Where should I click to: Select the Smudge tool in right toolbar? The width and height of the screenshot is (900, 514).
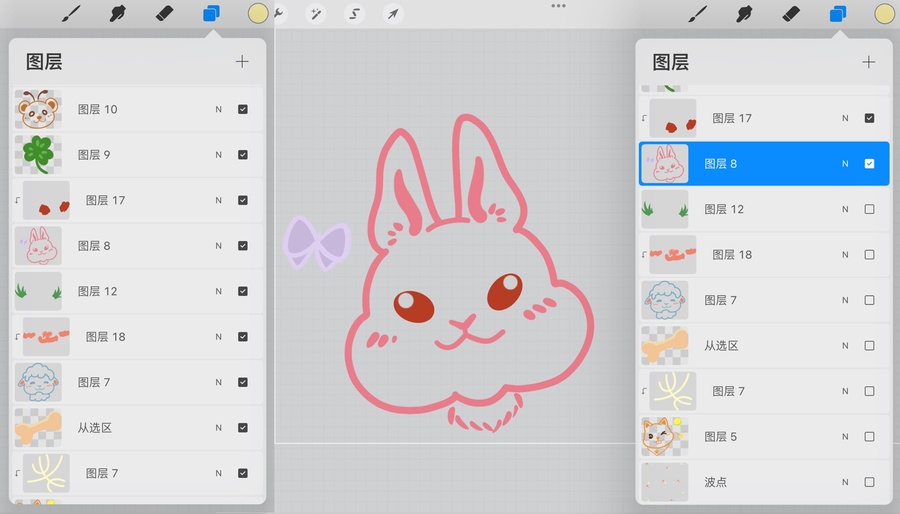[x=744, y=13]
